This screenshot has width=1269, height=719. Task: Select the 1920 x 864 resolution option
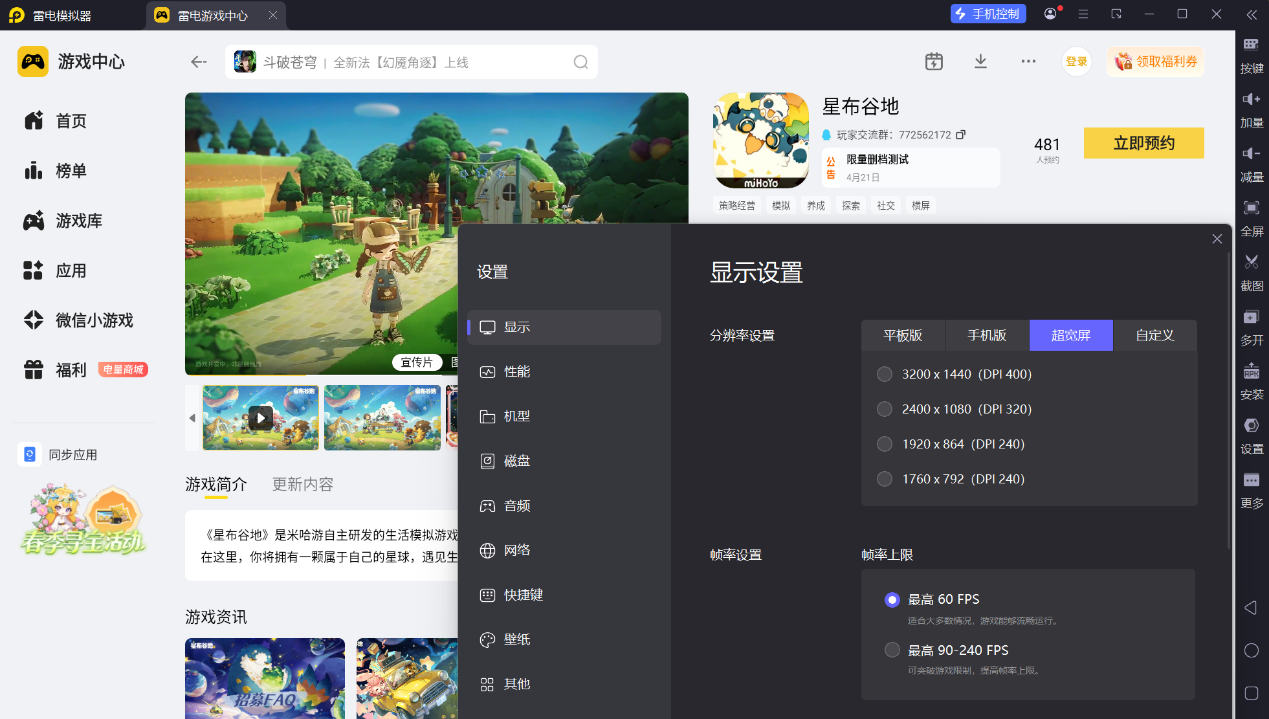[885, 444]
